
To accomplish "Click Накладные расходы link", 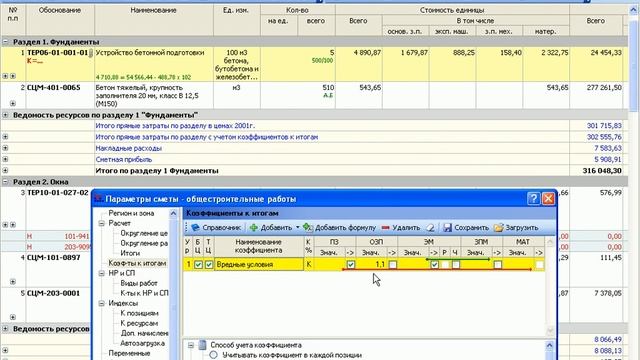I will click(x=129, y=148).
